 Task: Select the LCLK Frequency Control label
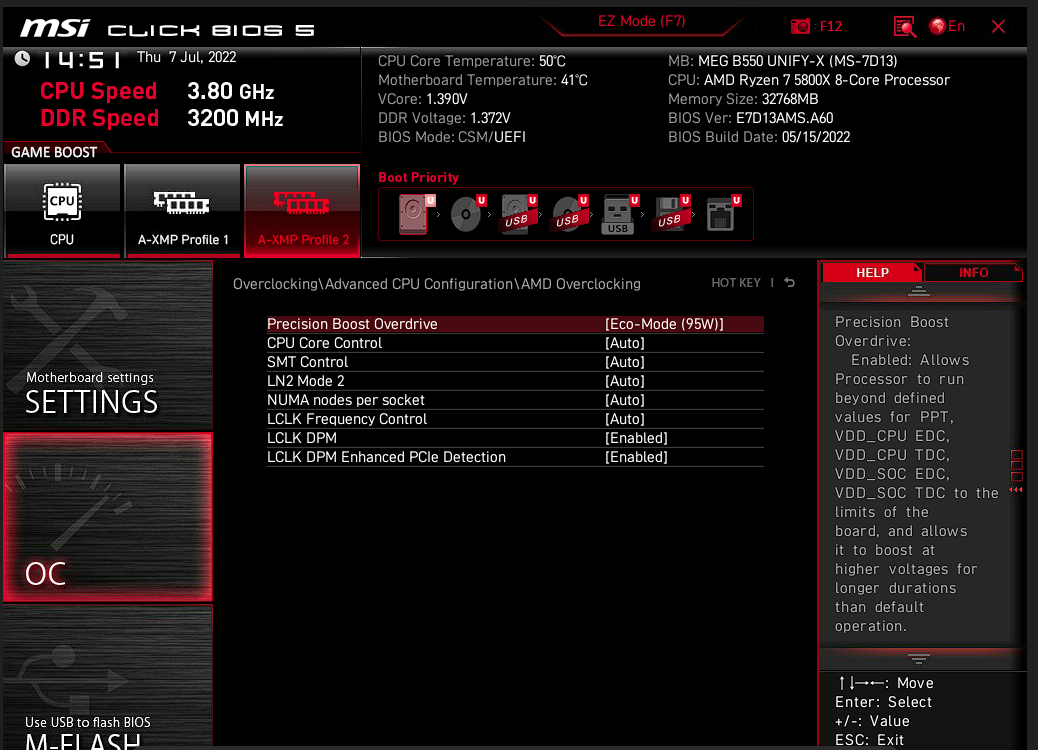347,419
